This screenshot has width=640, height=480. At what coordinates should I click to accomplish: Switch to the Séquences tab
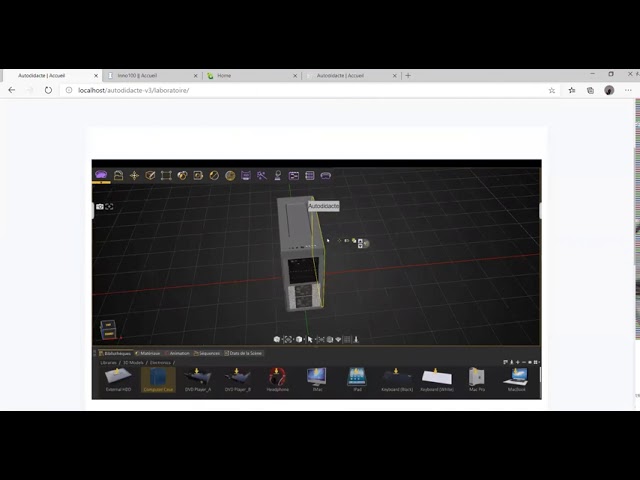(207, 353)
